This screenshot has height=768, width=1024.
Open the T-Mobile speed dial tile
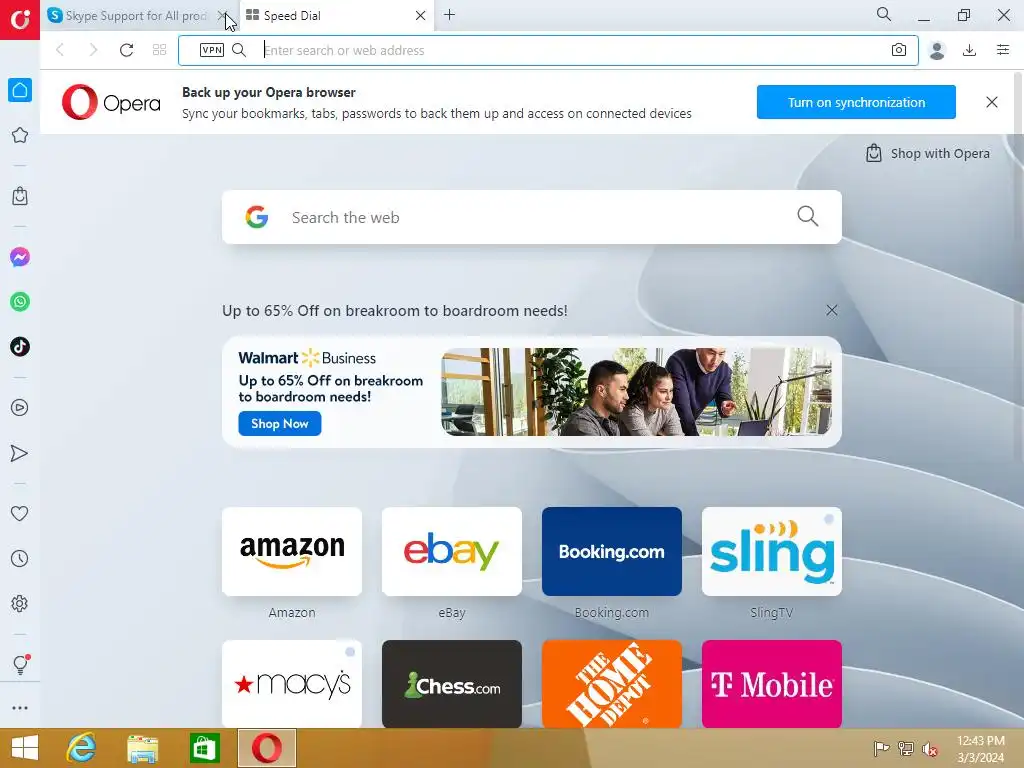[772, 684]
